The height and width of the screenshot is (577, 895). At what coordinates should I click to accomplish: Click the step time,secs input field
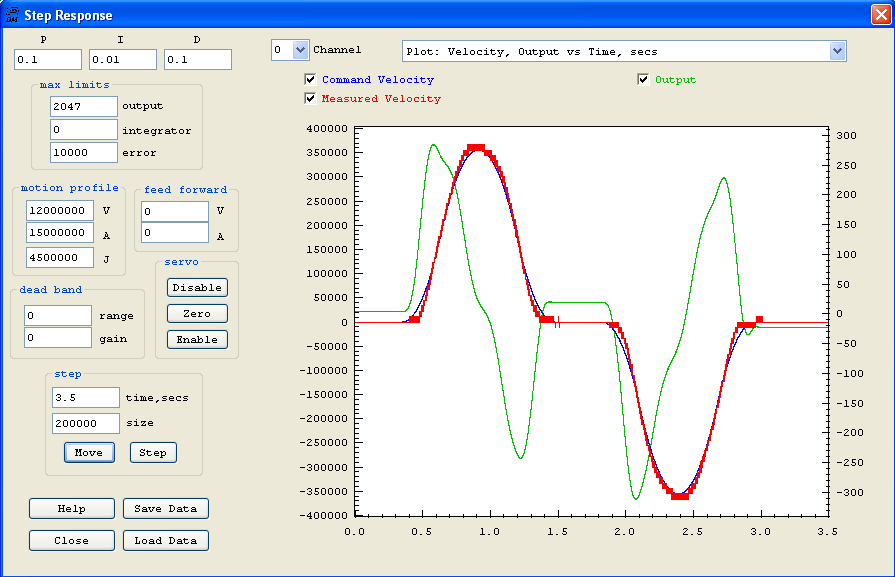86,398
